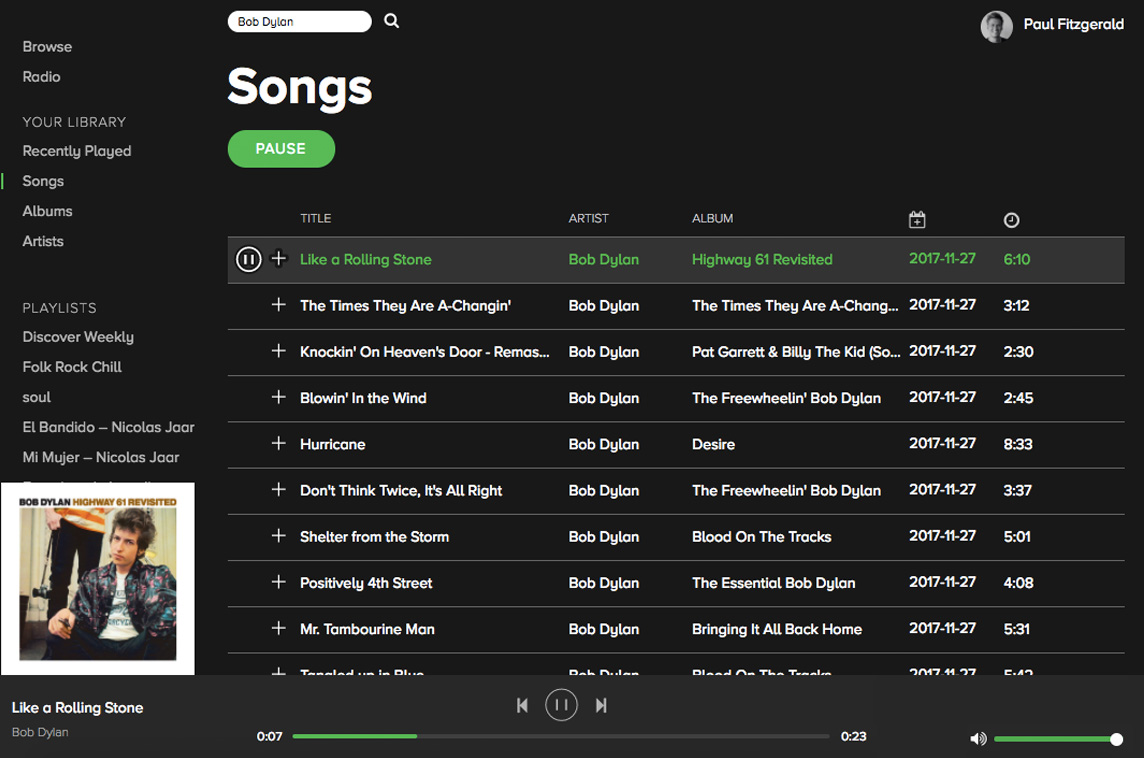Viewport: 1144px width, 758px height.
Task: Click song title Positively 4th Street
Action: pyautogui.click(x=366, y=583)
